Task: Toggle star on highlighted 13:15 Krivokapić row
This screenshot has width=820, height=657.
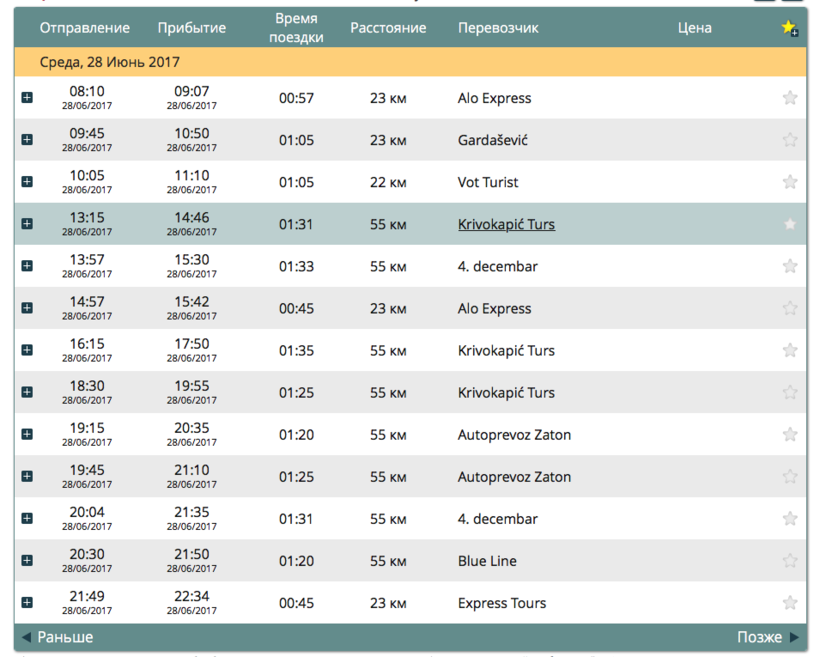Action: click(790, 224)
